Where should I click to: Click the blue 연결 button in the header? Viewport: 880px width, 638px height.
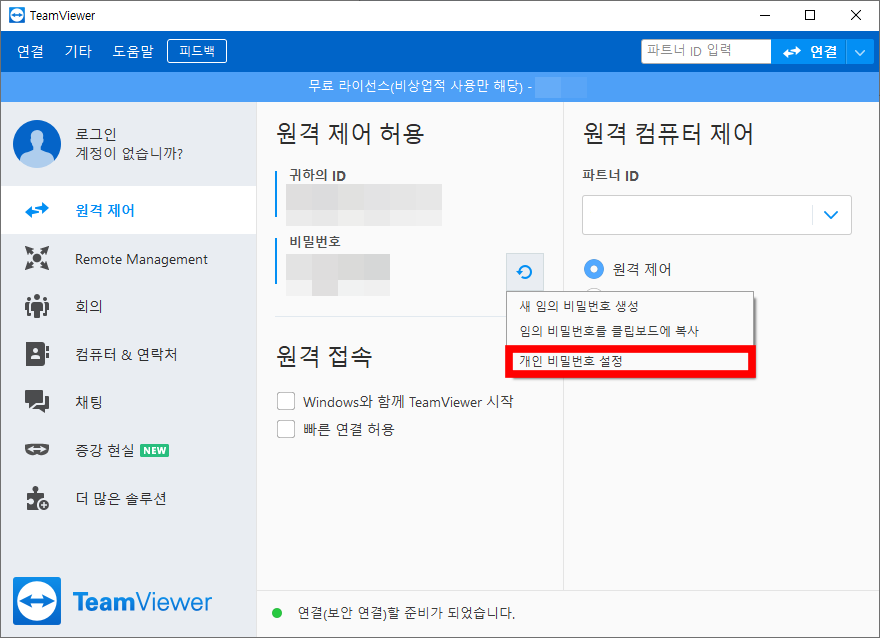(809, 52)
